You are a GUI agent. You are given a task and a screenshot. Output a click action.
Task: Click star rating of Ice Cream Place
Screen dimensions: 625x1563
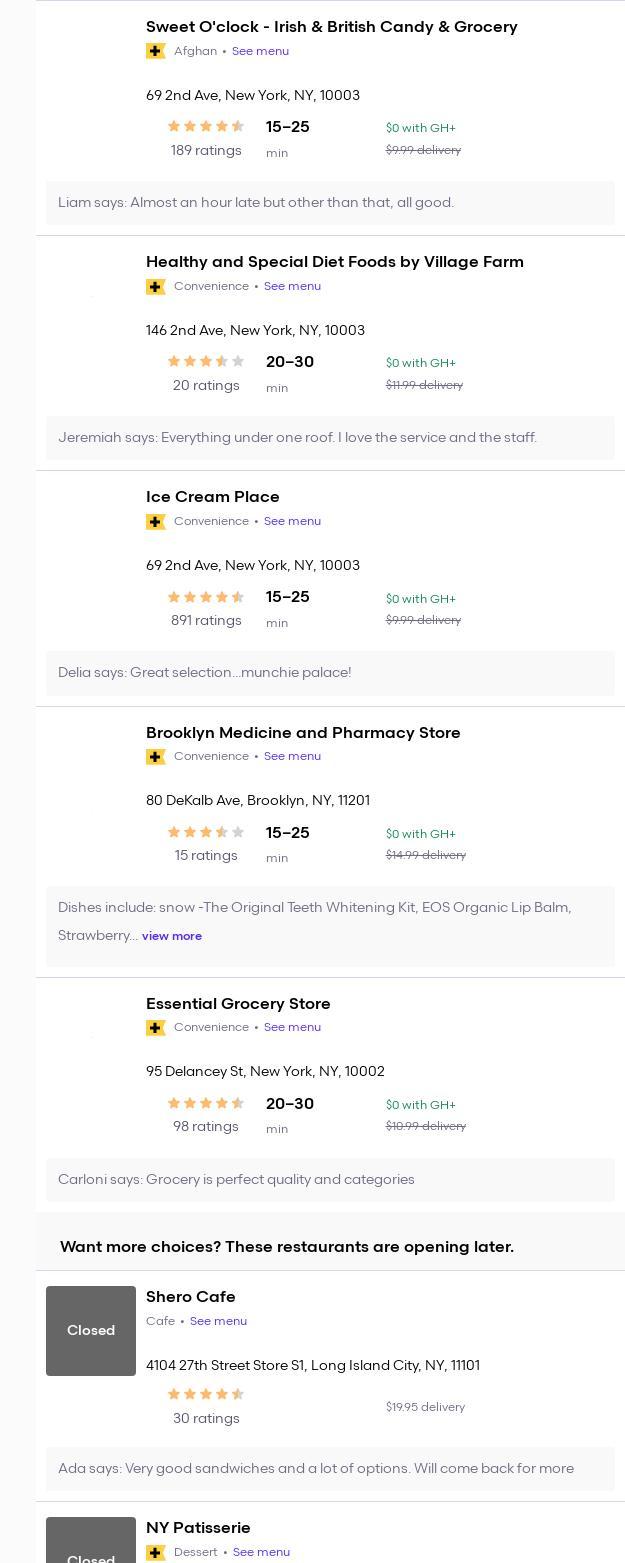tap(206, 597)
